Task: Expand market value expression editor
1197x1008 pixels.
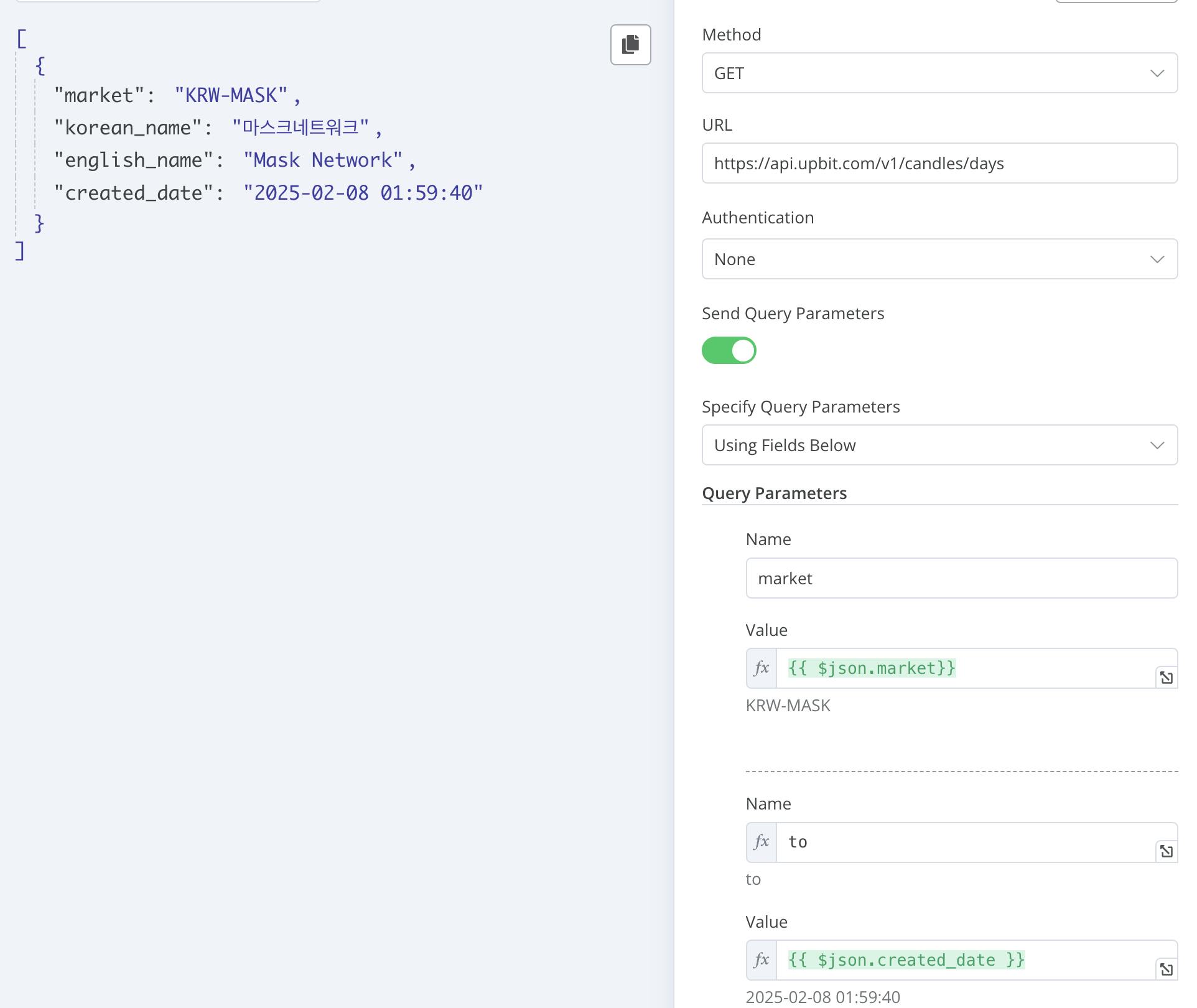Action: pos(1166,678)
